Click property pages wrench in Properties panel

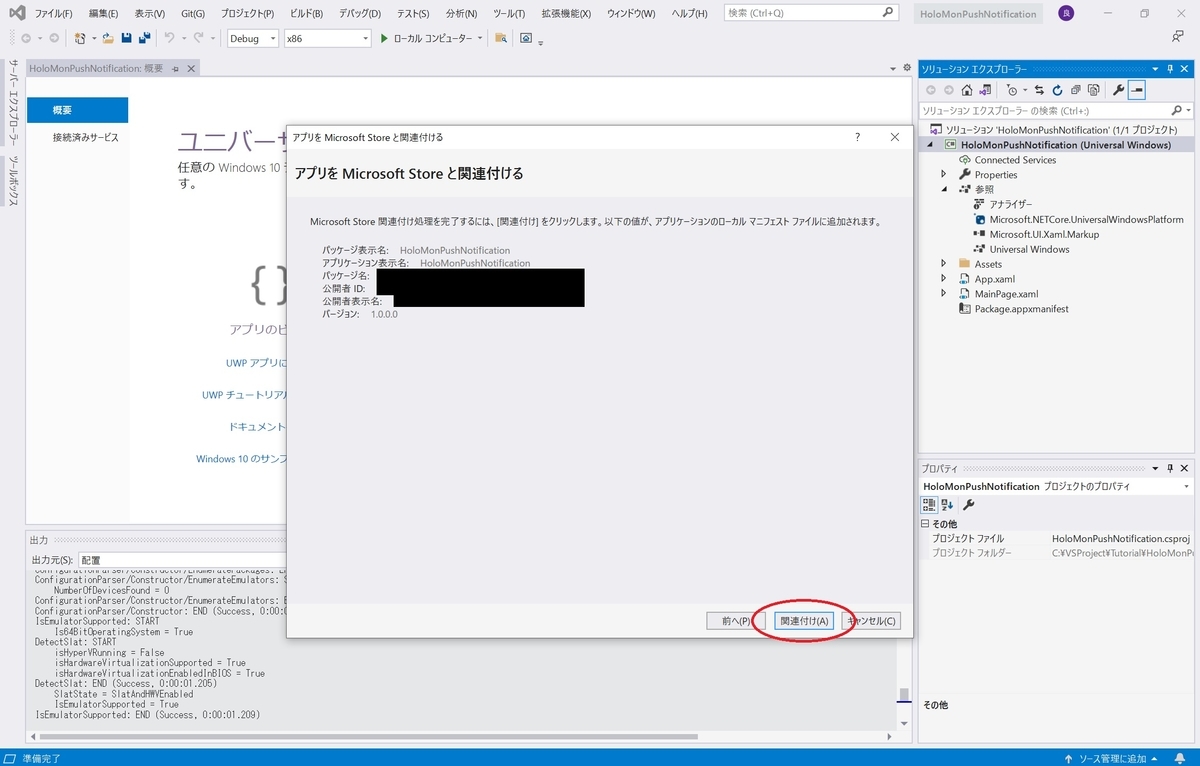pyautogui.click(x=968, y=505)
